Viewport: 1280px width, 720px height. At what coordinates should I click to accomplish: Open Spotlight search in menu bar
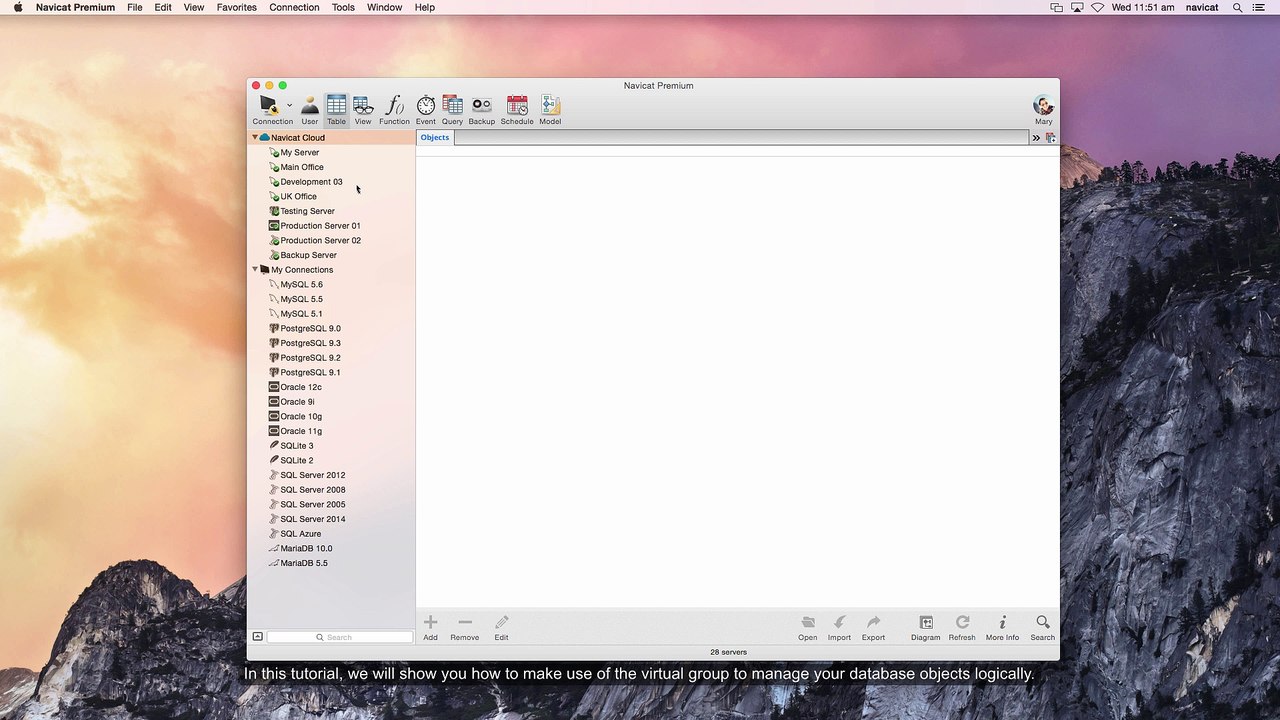[x=1238, y=7]
